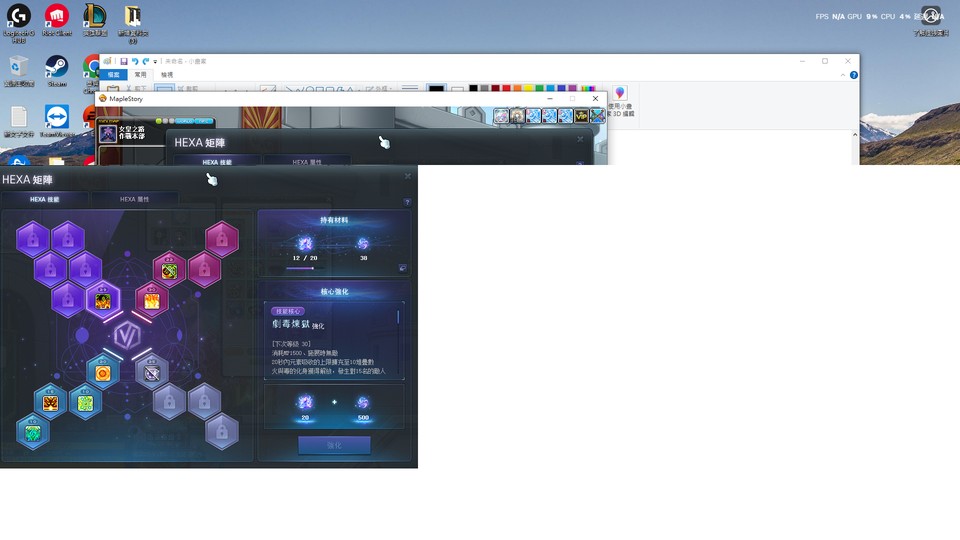Click the VIP buff icon in MapleStory
This screenshot has width=960, height=540.
pos(581,115)
